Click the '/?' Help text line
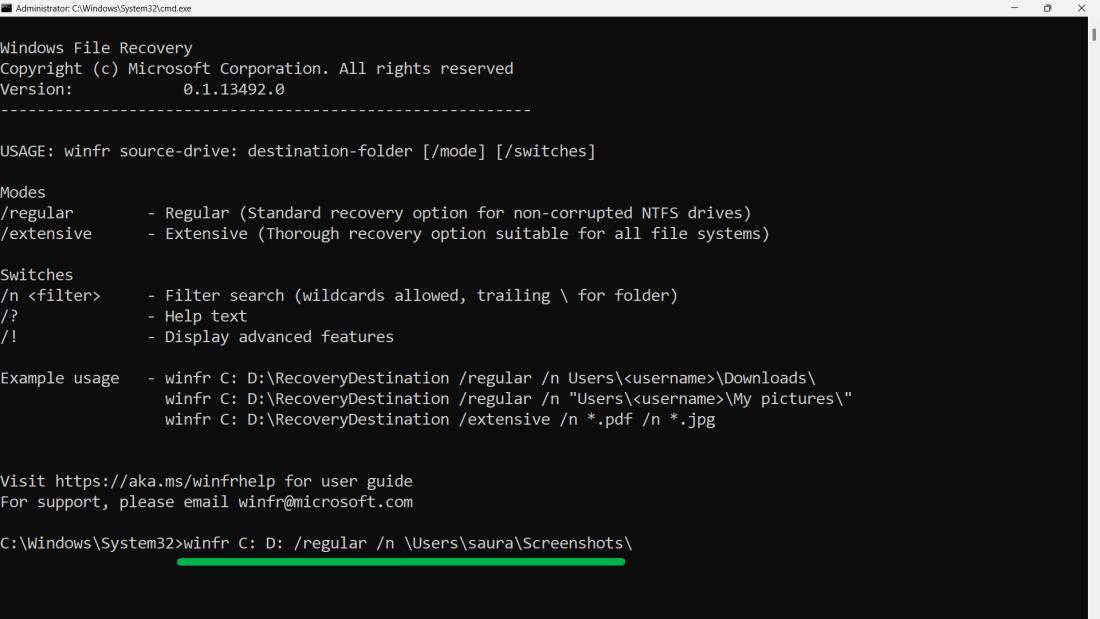 point(124,316)
